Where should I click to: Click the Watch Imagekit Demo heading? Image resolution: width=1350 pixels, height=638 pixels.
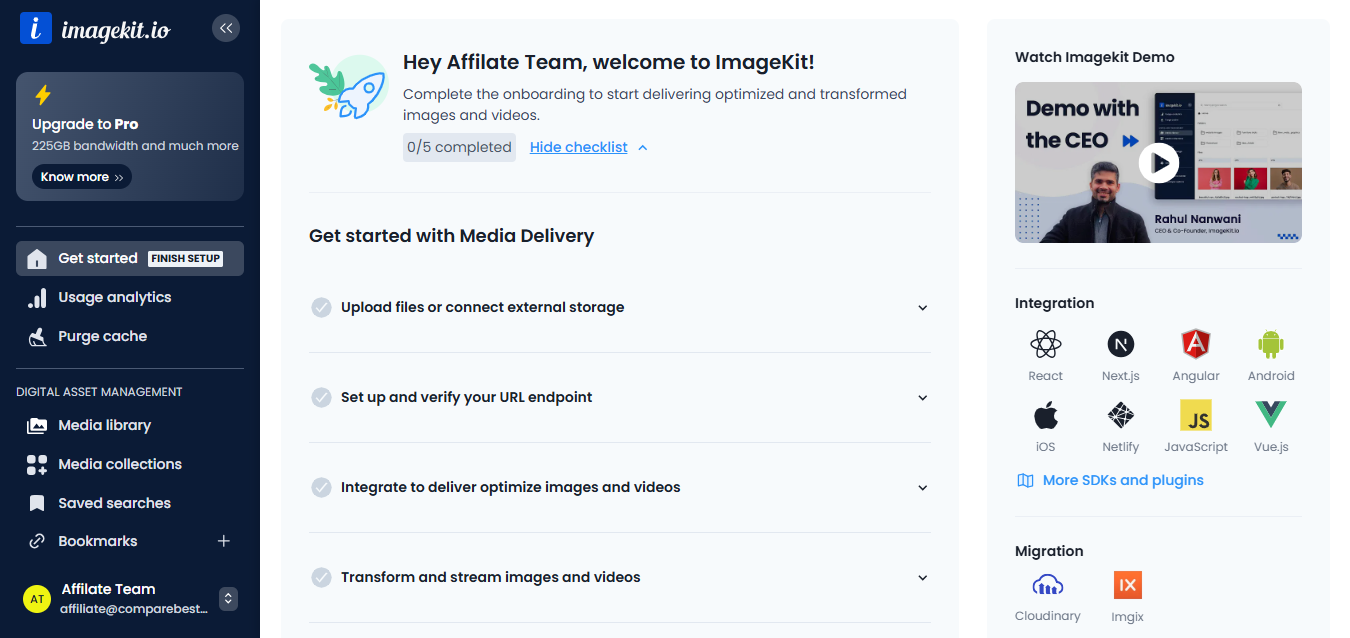pyautogui.click(x=1095, y=57)
